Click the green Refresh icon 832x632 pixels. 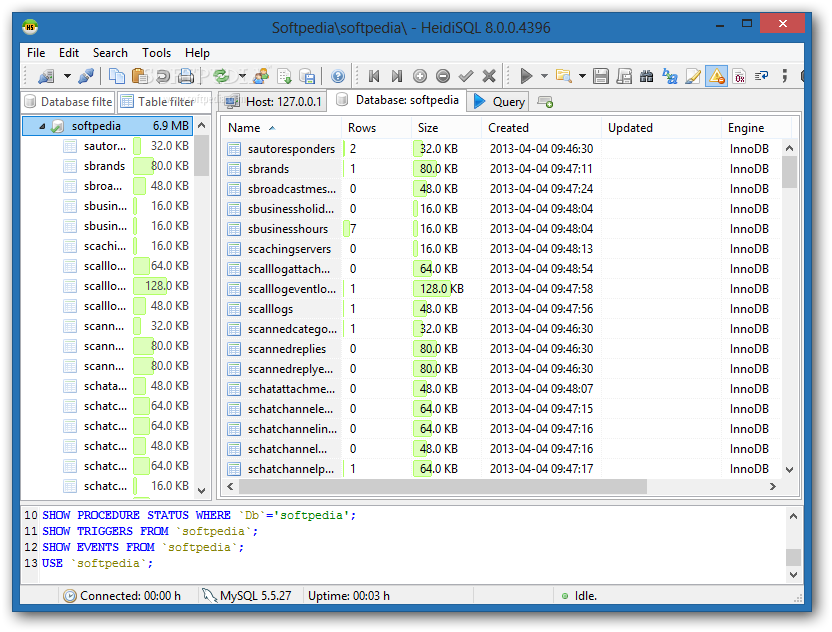221,76
